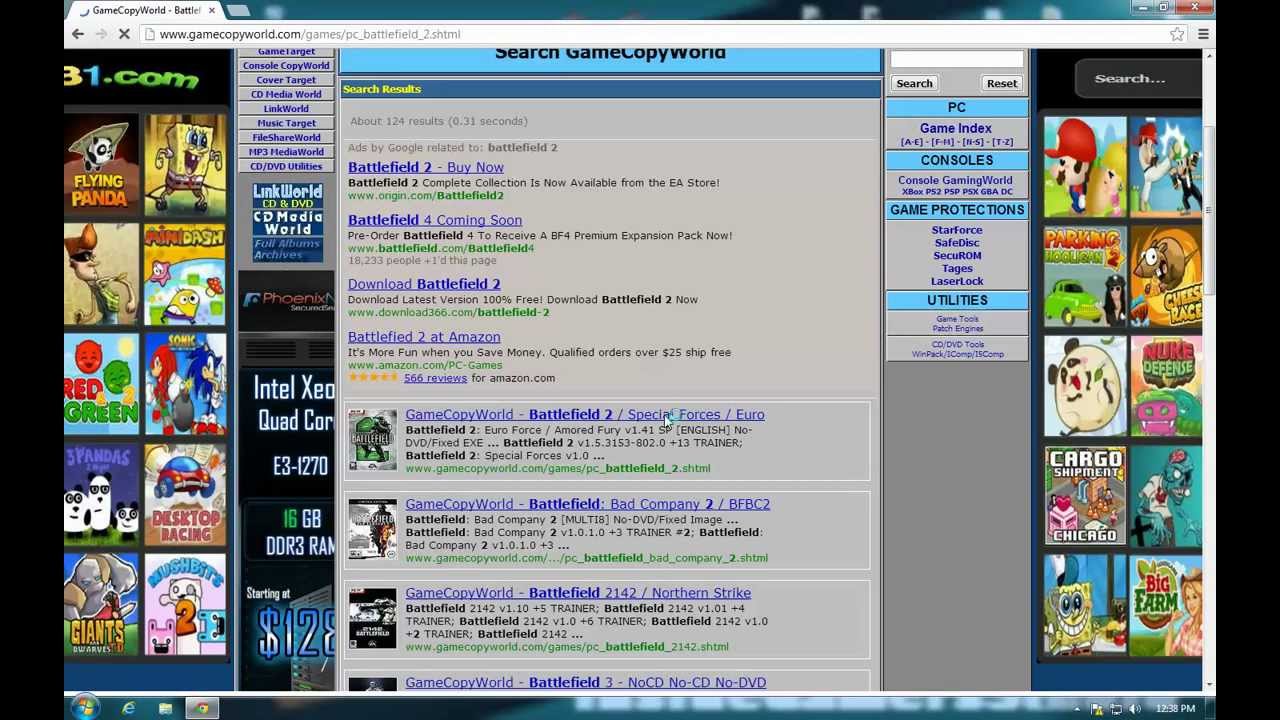Show hidden system tray icons
The image size is (1280, 720).
(x=1077, y=709)
